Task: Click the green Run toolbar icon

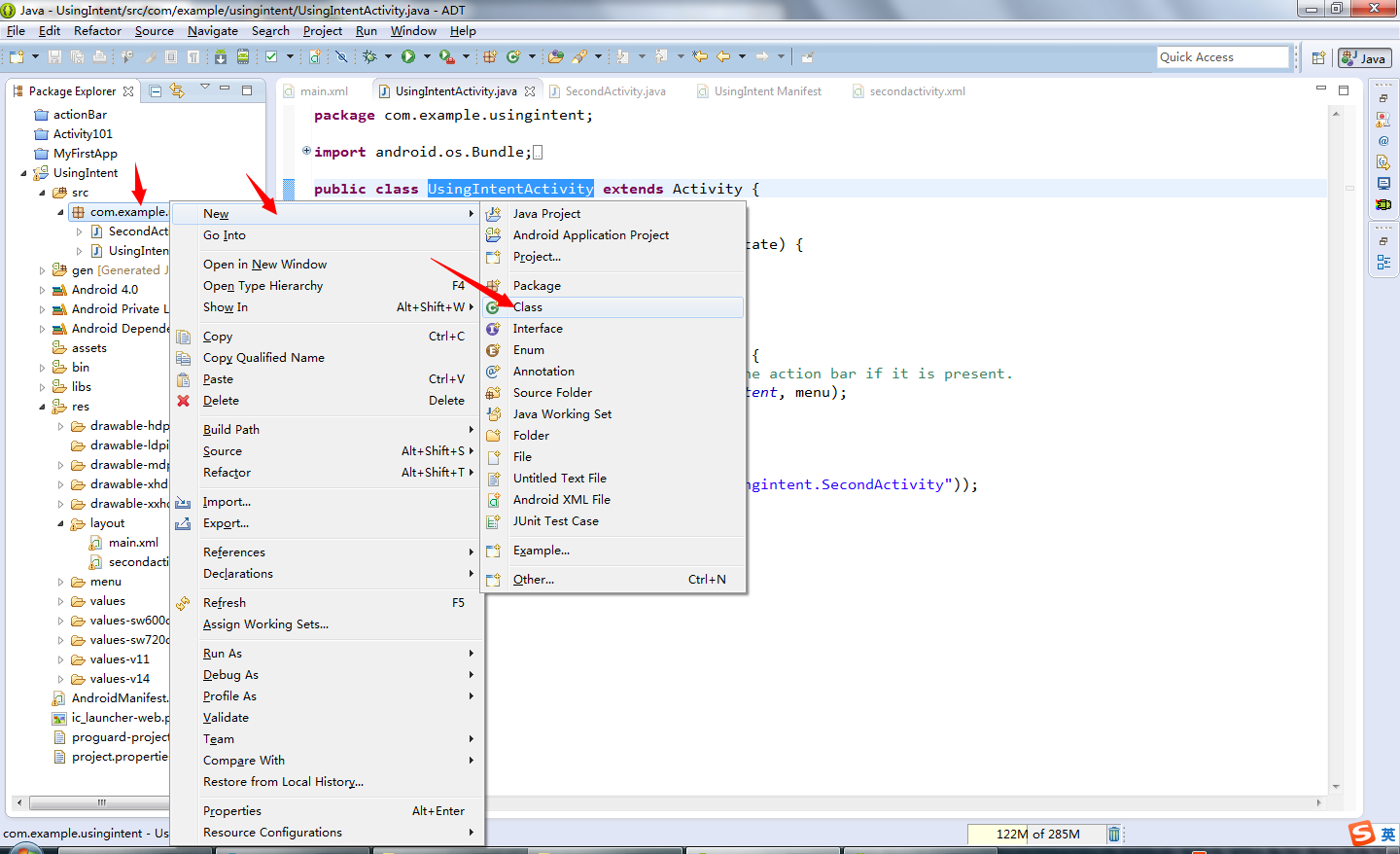Action: [408, 56]
